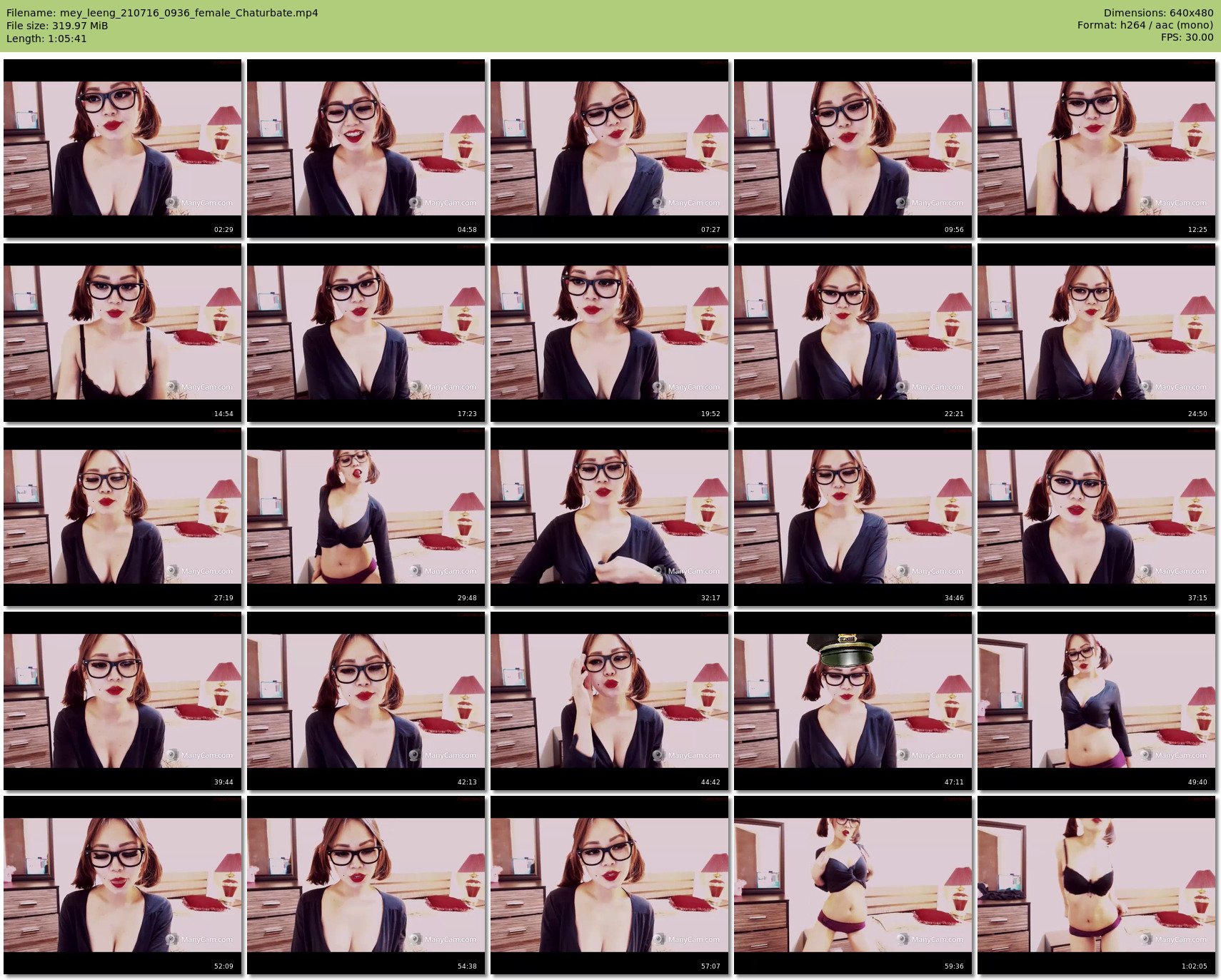1221x980 pixels.
Task: Click the 59:36 timestamp label
Action: tap(953, 966)
